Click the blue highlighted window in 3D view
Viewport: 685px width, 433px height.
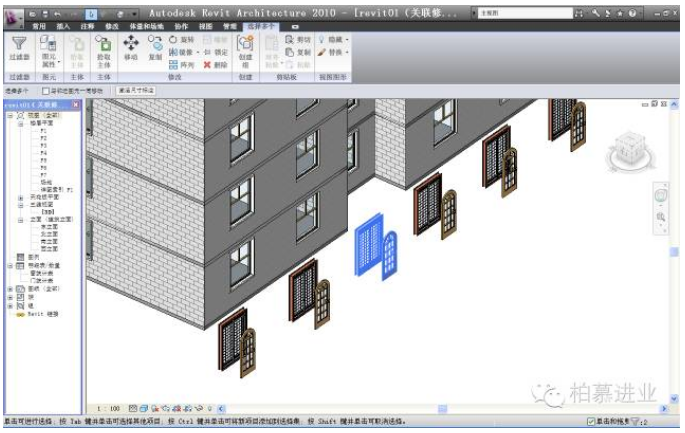[373, 245]
